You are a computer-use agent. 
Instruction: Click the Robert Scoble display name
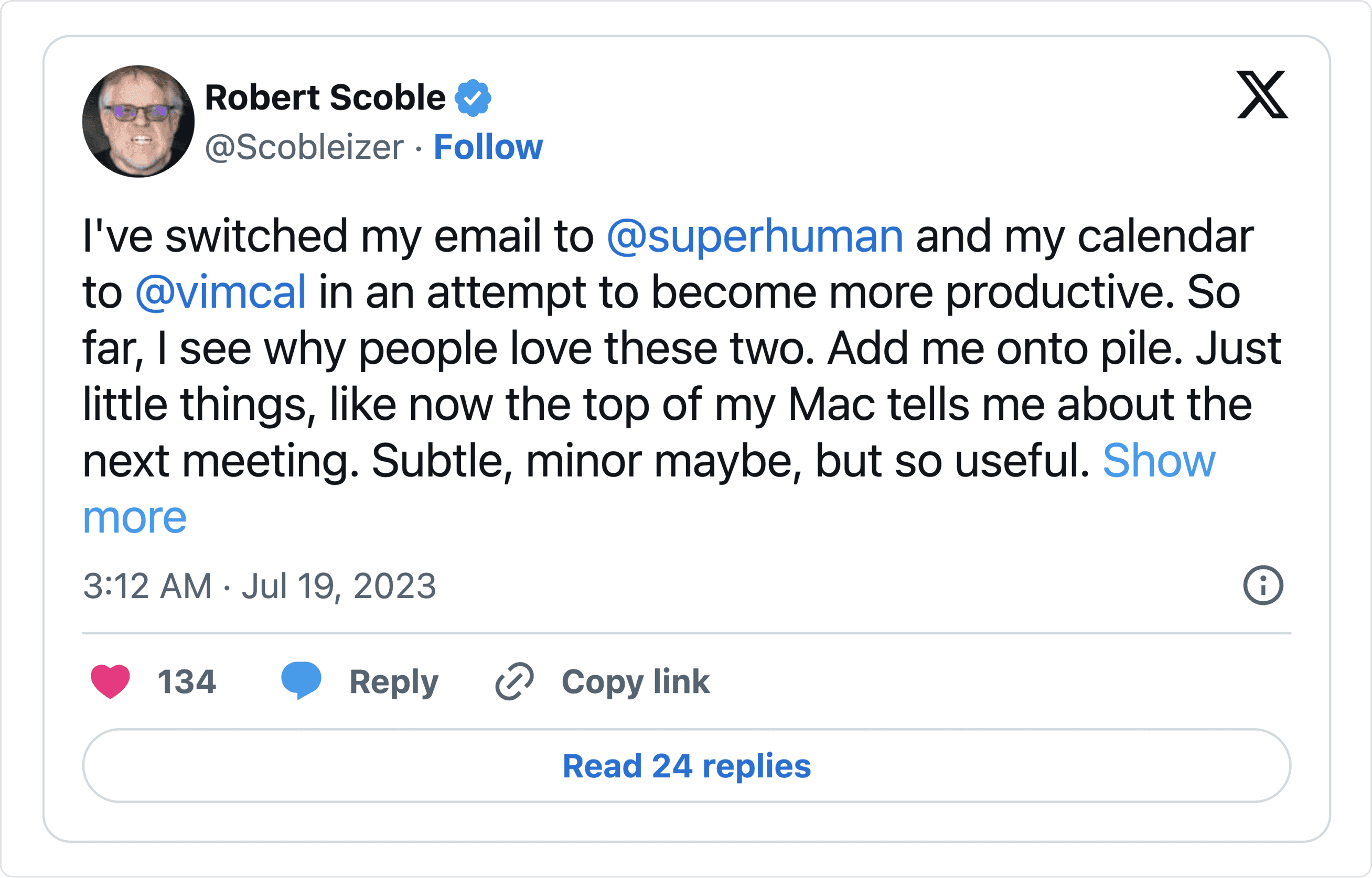pos(325,97)
